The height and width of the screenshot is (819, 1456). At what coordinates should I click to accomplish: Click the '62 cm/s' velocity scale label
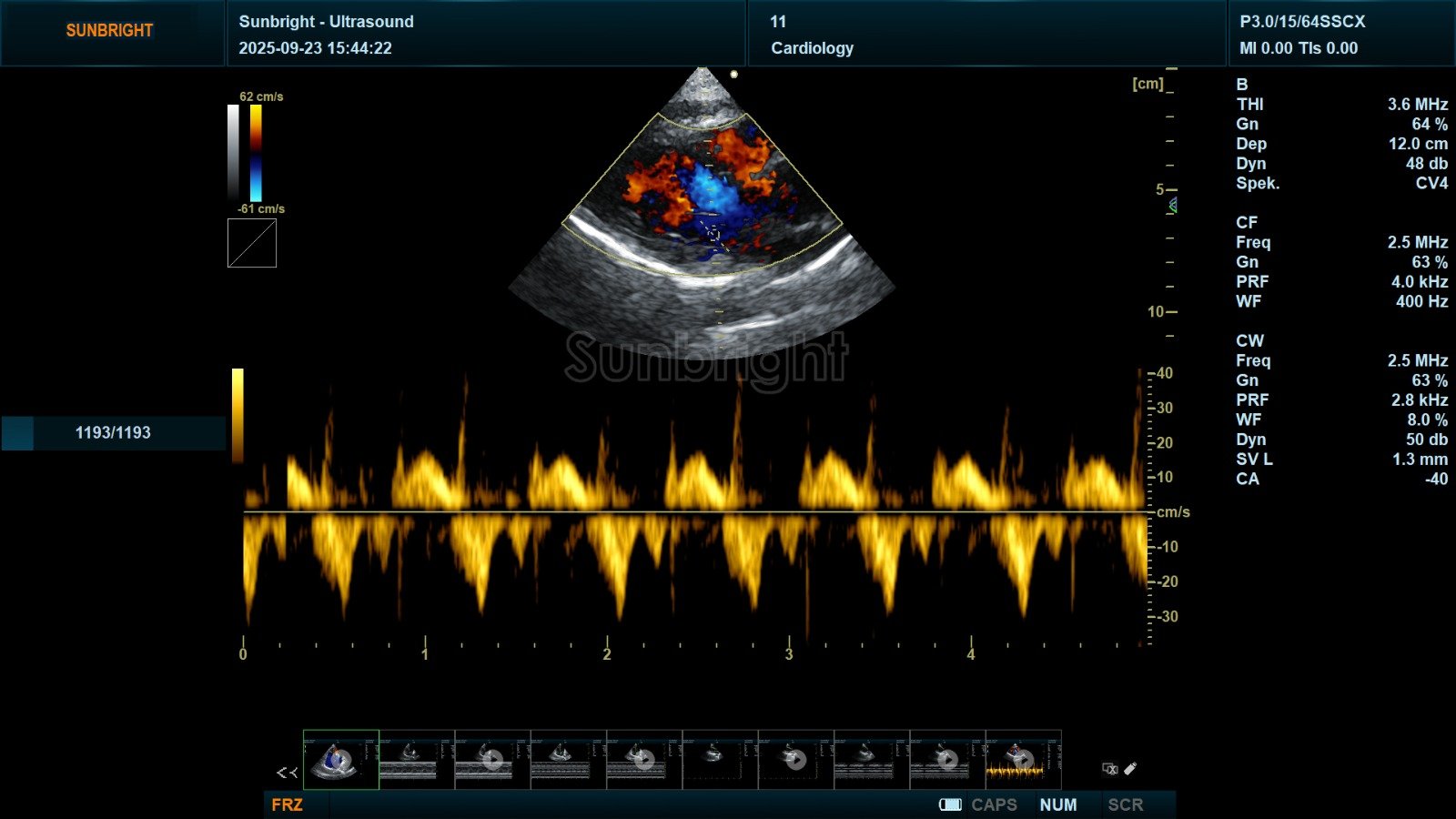(x=261, y=96)
